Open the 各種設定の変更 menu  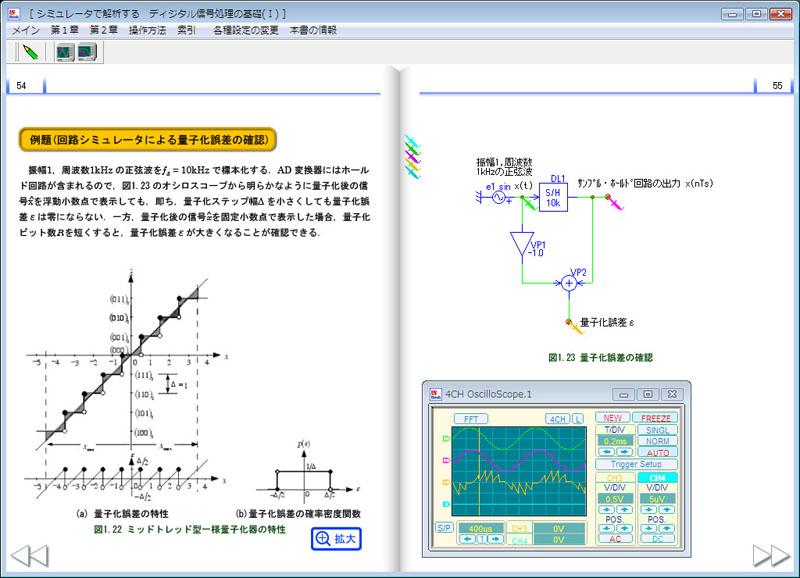(246, 30)
